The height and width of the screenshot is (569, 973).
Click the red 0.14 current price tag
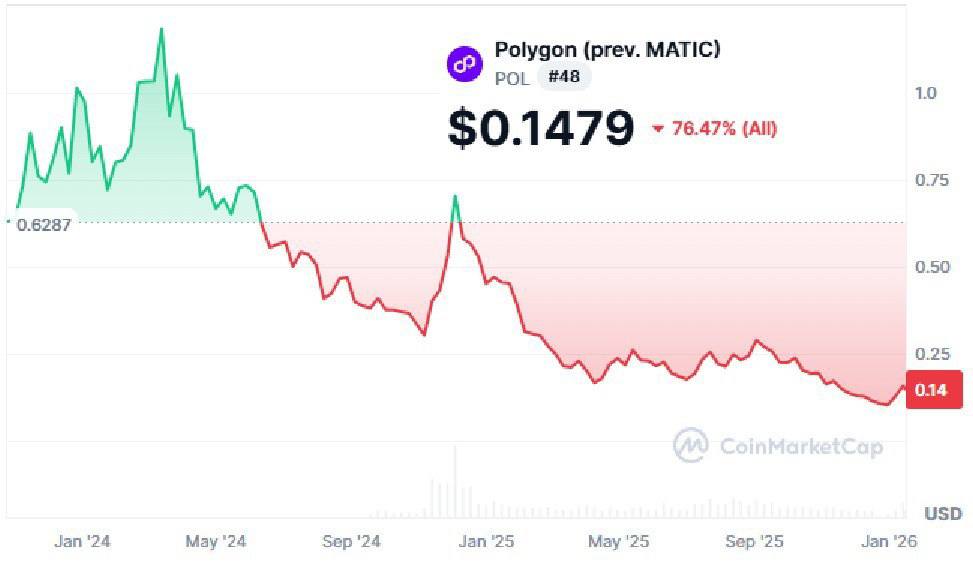point(933,390)
